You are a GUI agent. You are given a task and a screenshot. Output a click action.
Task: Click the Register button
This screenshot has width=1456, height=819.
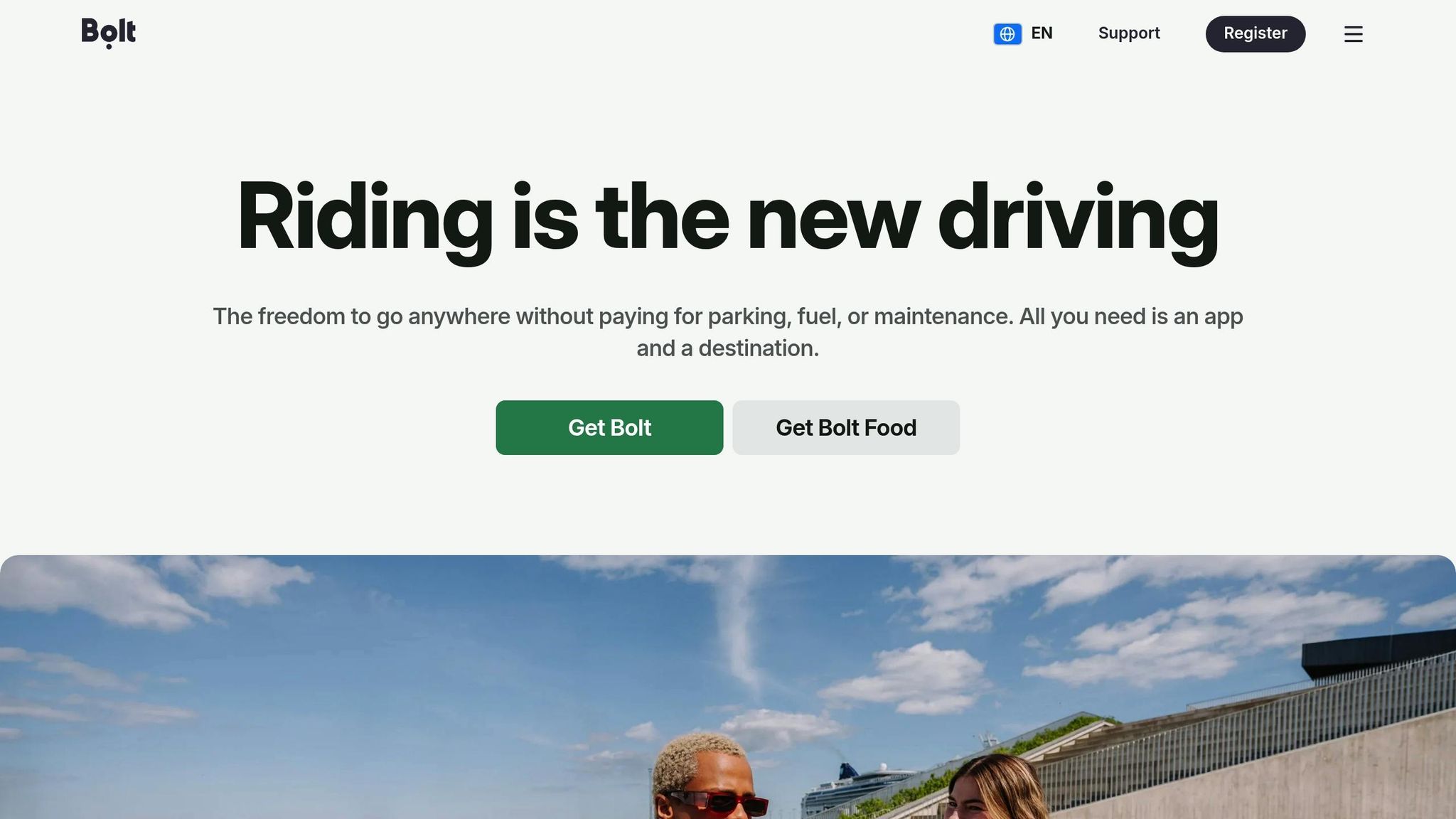(x=1255, y=33)
